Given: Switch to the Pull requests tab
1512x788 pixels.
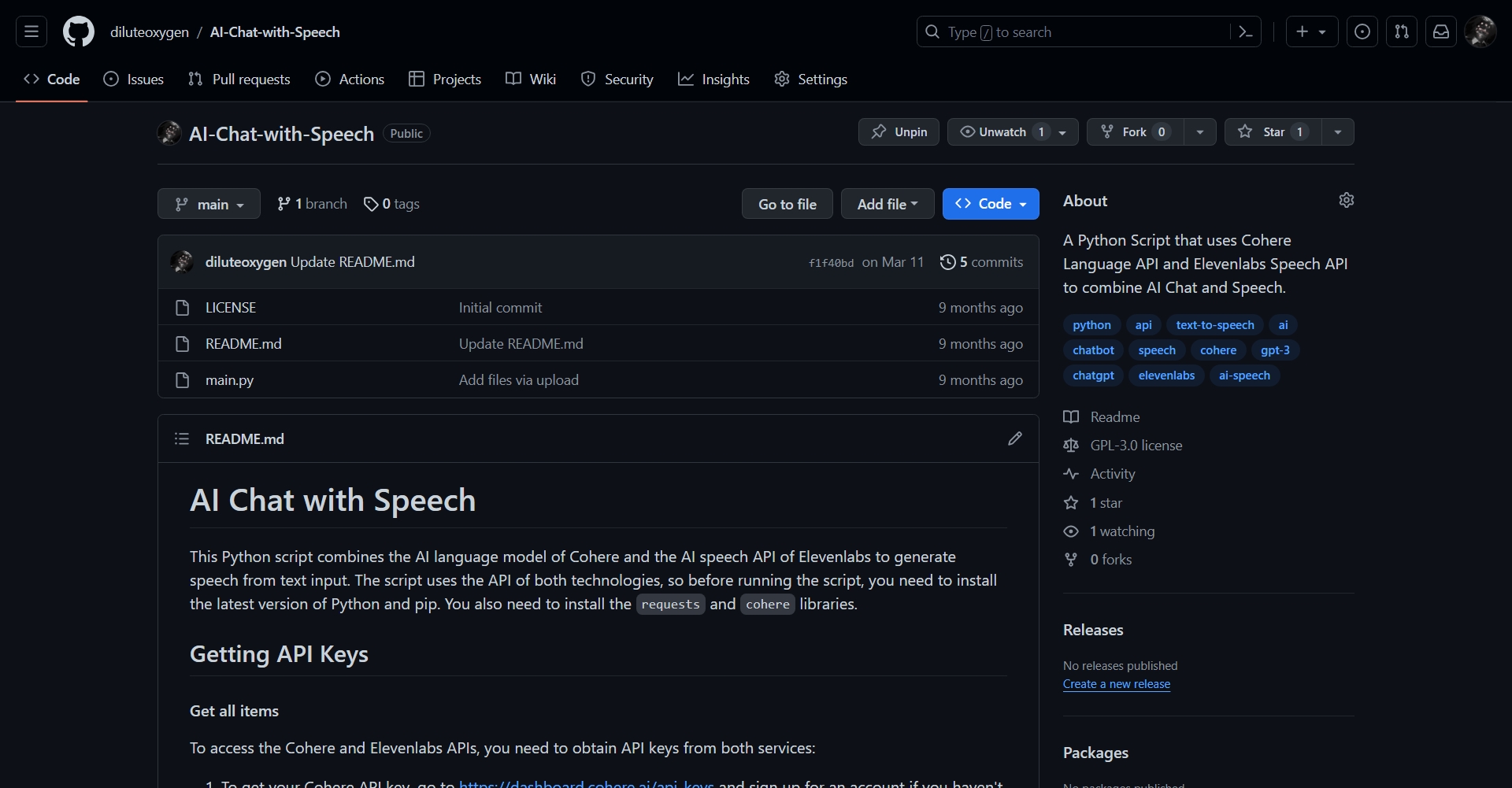Looking at the screenshot, I should click(x=239, y=80).
